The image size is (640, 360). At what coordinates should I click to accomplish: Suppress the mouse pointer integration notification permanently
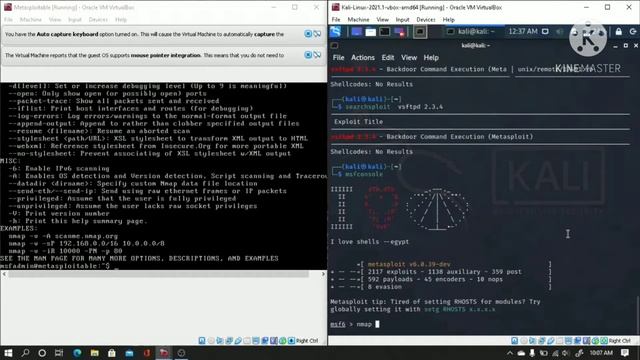click(317, 55)
